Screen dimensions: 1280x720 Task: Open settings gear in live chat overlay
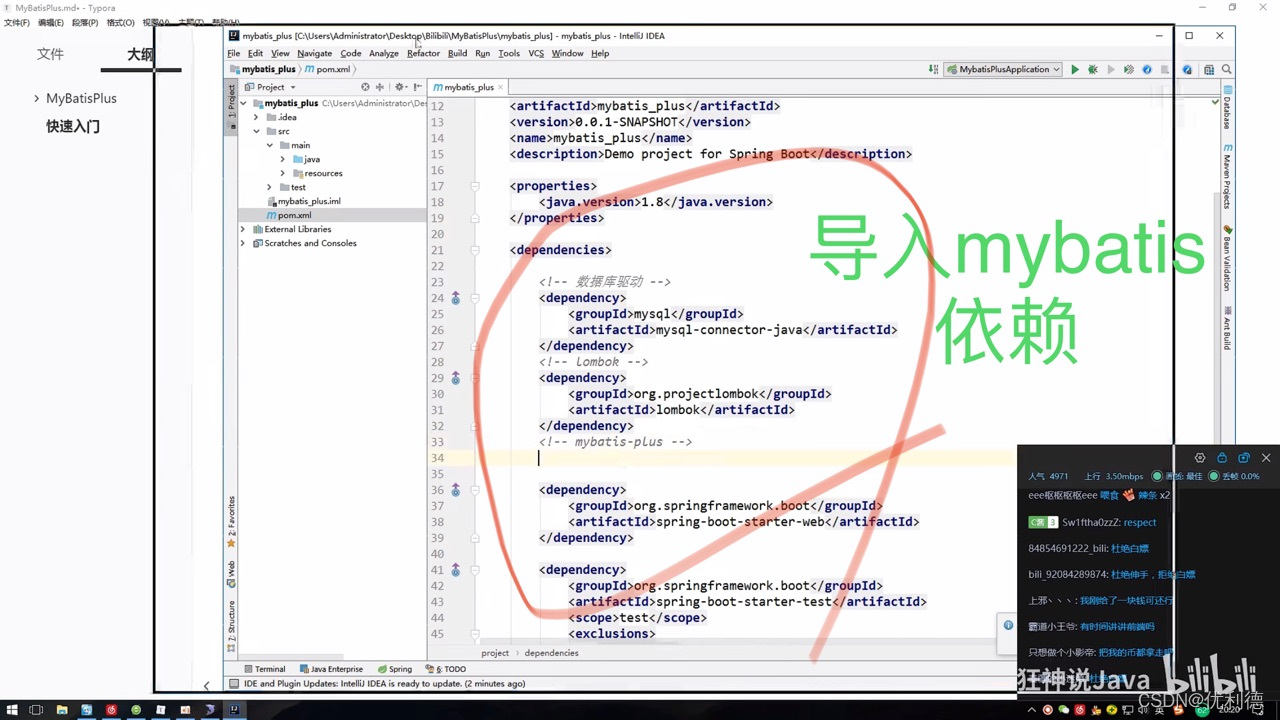pos(1200,458)
